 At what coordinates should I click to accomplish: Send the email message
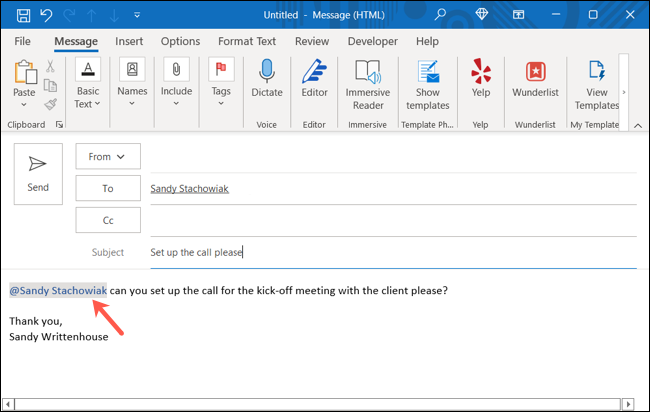(38, 174)
